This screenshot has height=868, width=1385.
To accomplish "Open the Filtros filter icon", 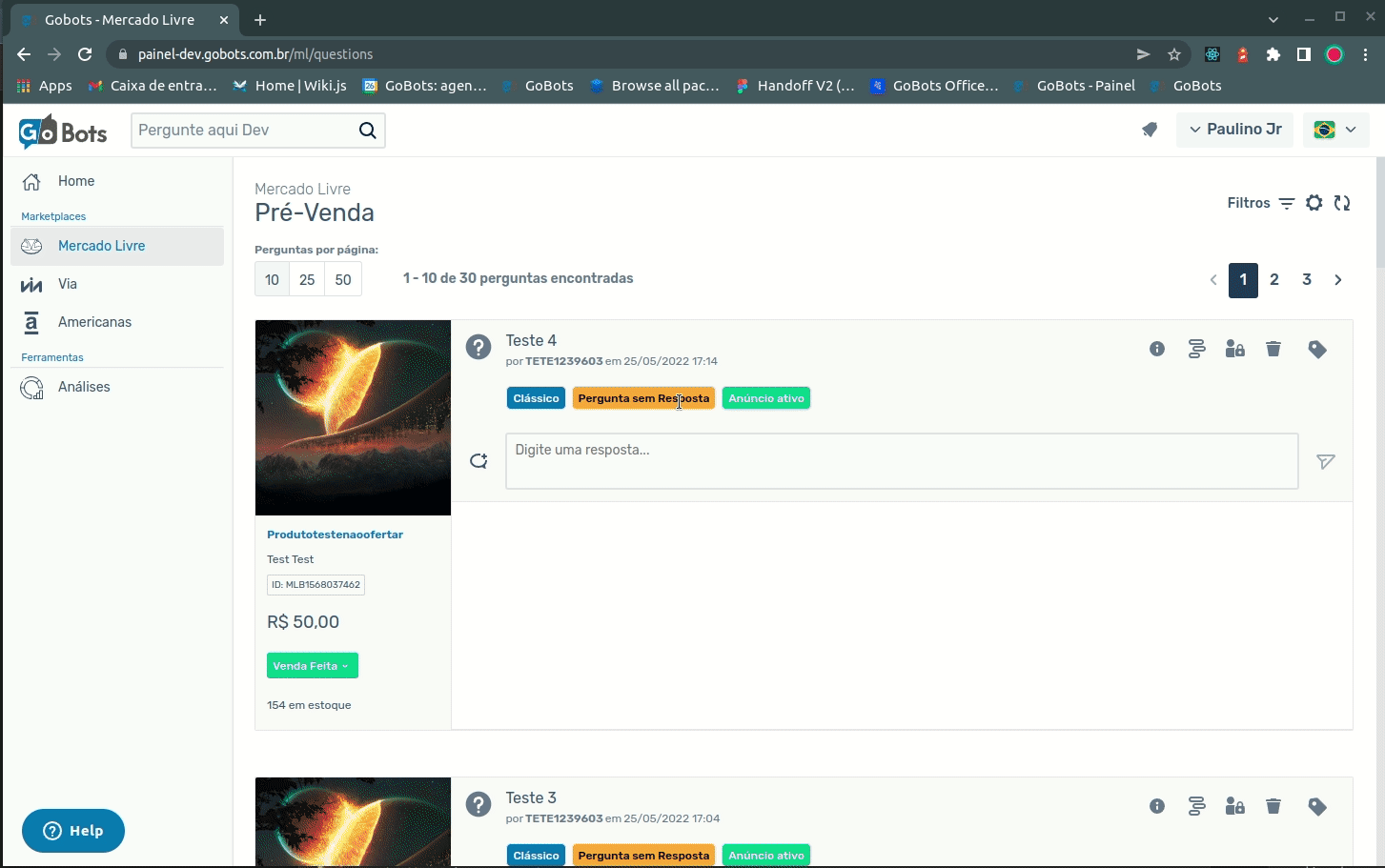I will [x=1287, y=203].
